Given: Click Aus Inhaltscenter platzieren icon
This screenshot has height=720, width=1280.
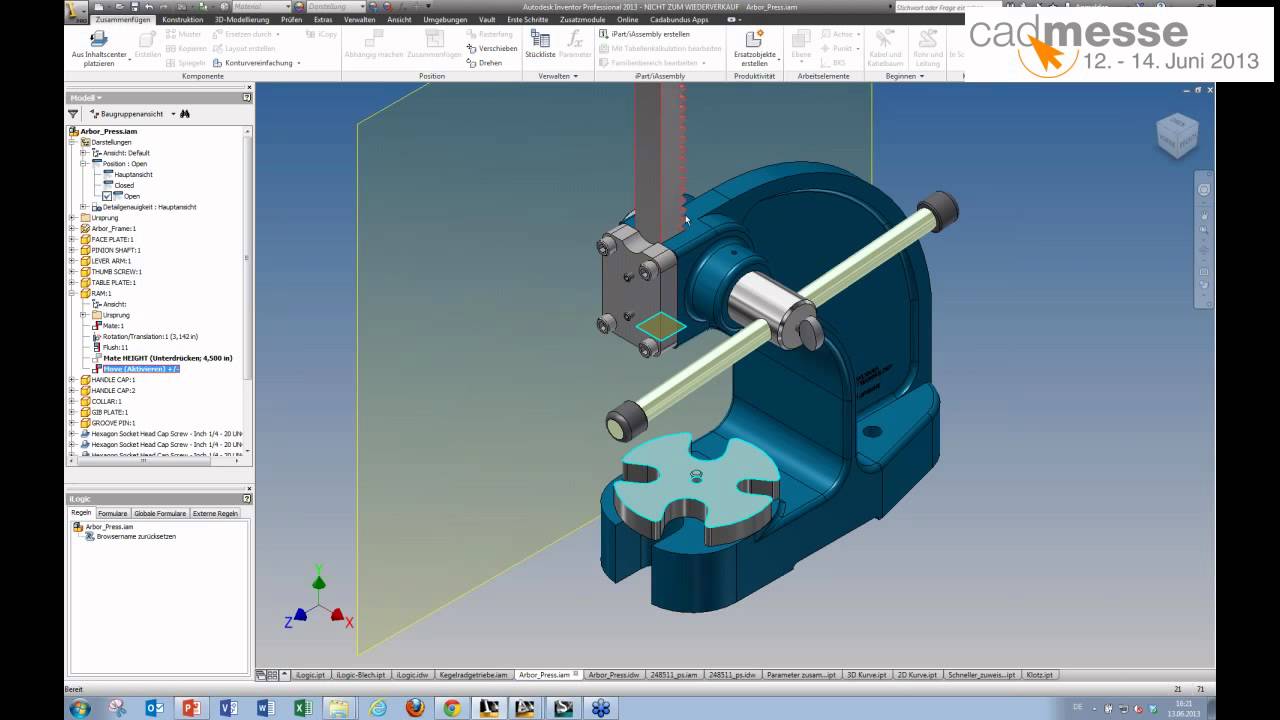Looking at the screenshot, I should (x=99, y=39).
